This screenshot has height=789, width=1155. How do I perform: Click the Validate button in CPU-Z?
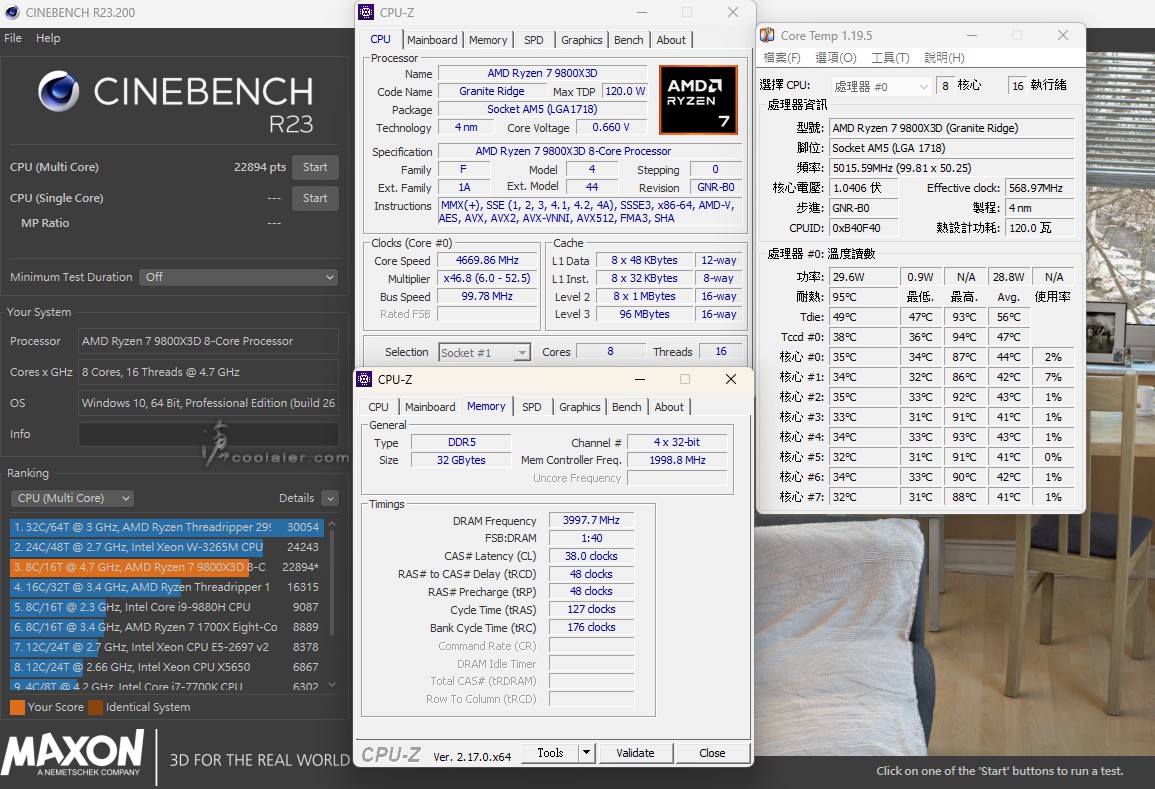click(635, 753)
